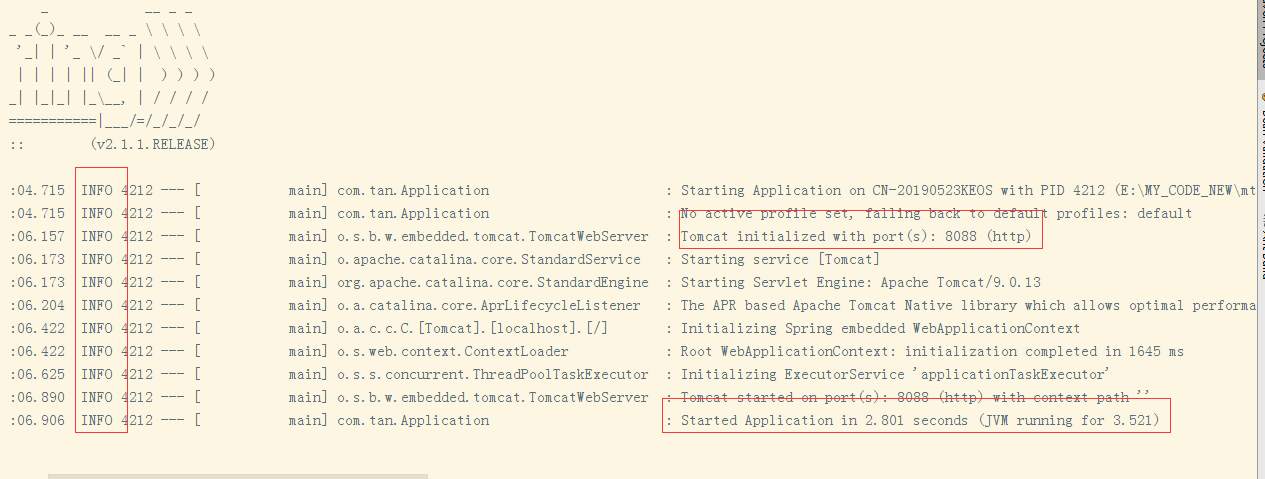This screenshot has width=1265, height=479.
Task: Click the o.s.web.context.ContextLoader logger name
Action: tap(452, 352)
